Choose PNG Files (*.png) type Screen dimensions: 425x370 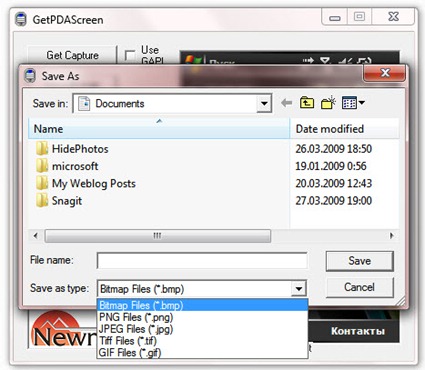pyautogui.click(x=202, y=317)
